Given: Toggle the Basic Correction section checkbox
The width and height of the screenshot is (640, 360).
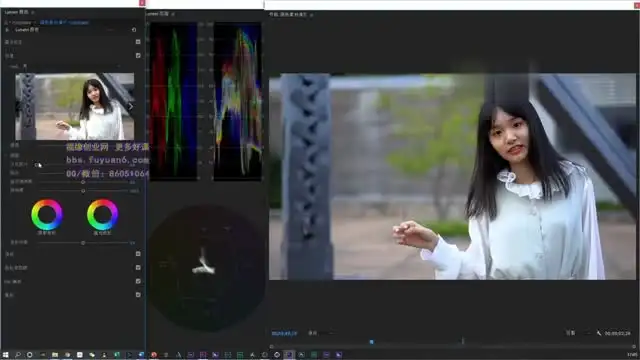Looking at the screenshot, I should pyautogui.click(x=138, y=42).
